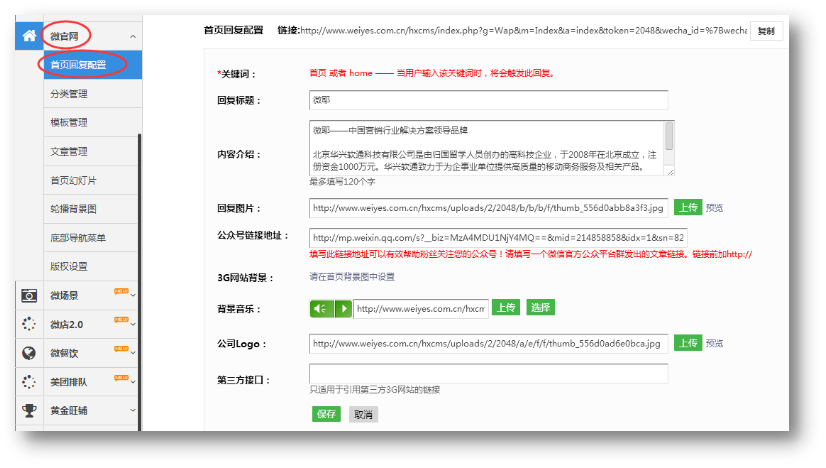This screenshot has width=826, height=468.
Task: Open 版权设置 menu item
Action: (91, 266)
